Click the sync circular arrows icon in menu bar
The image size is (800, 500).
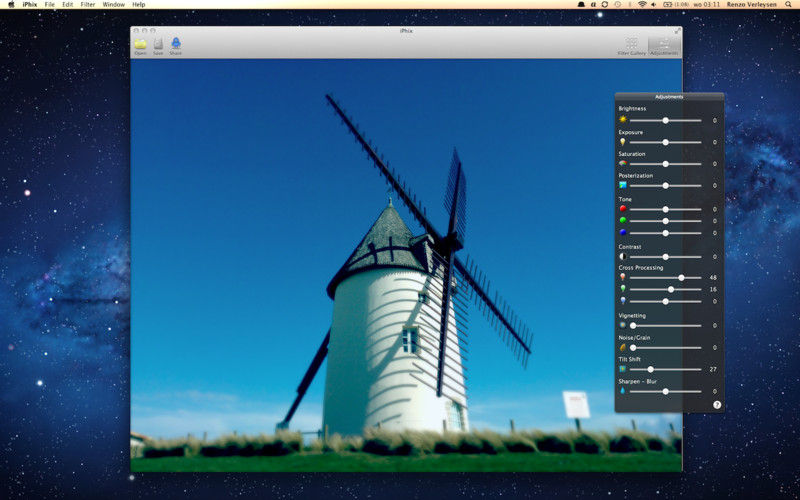605,4
